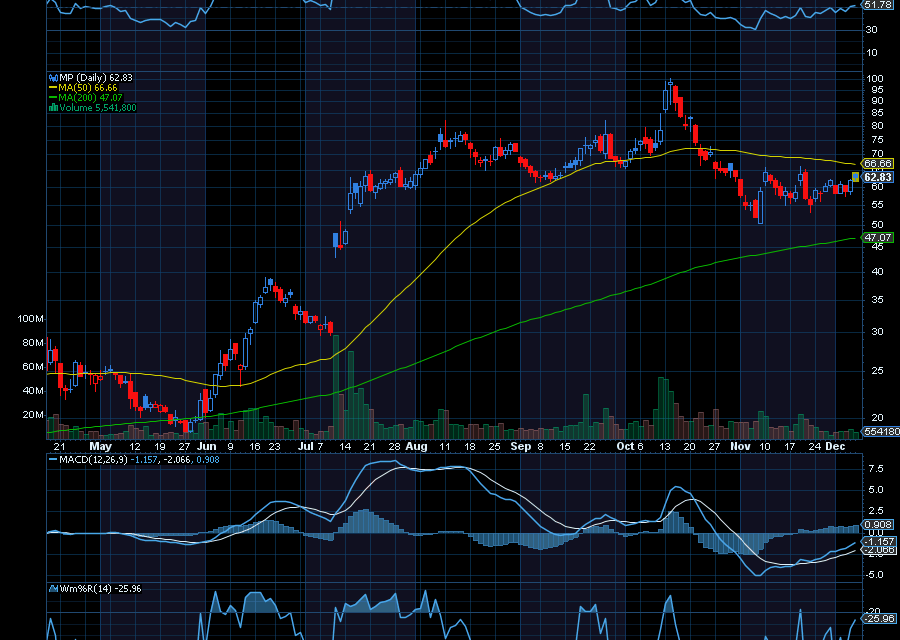Viewport: 900px width, 640px height.
Task: Open the MA(200) 47.07 legend entry
Action: tap(92, 98)
